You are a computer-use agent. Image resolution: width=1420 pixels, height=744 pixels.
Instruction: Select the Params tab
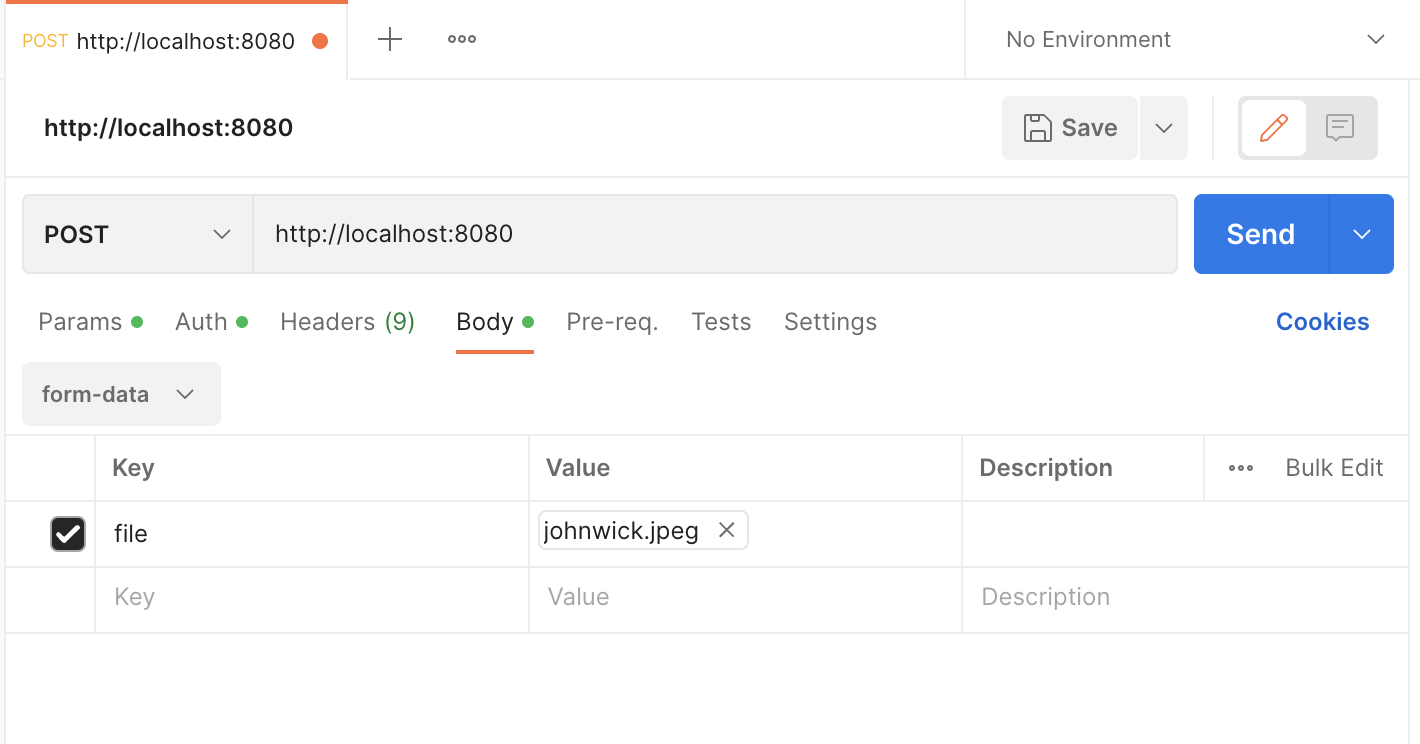click(x=79, y=321)
